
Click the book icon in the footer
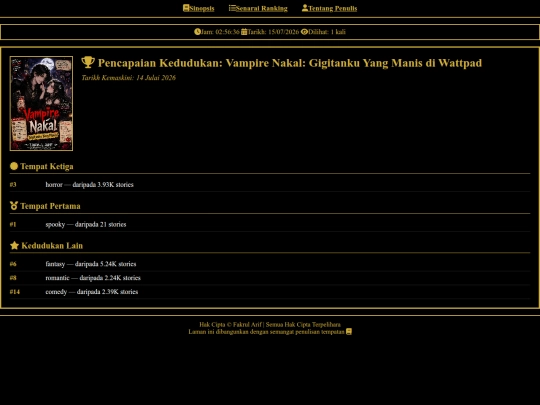tap(349, 332)
